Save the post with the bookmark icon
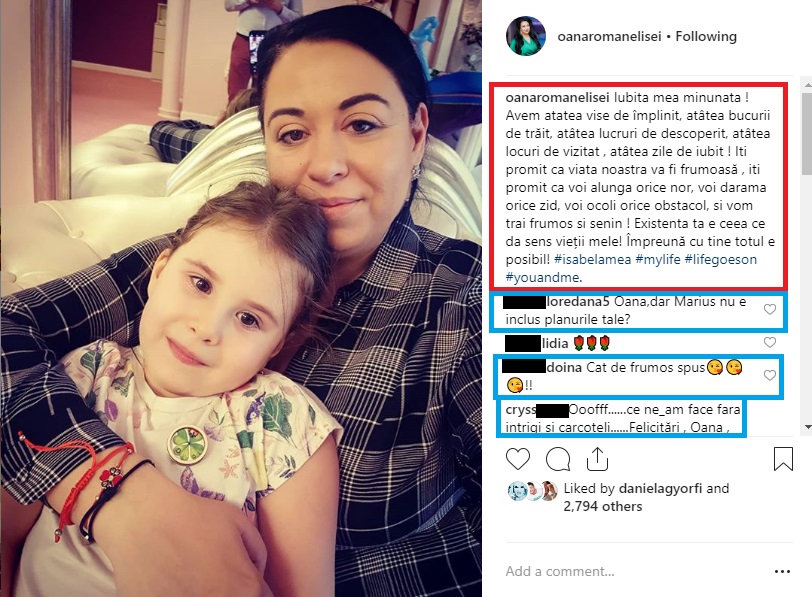Image resolution: width=812 pixels, height=597 pixels. [783, 459]
